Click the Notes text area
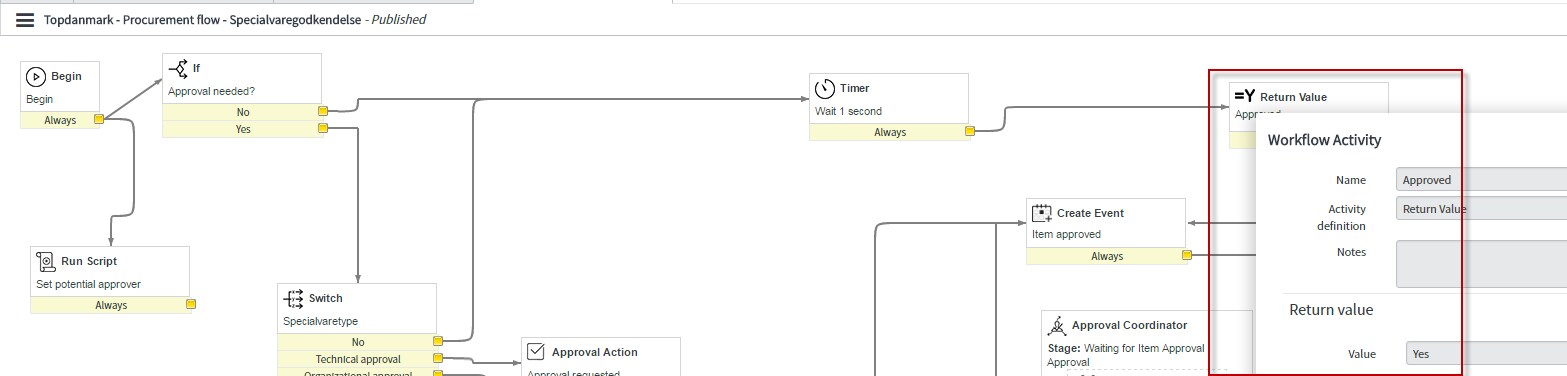 pos(1481,264)
